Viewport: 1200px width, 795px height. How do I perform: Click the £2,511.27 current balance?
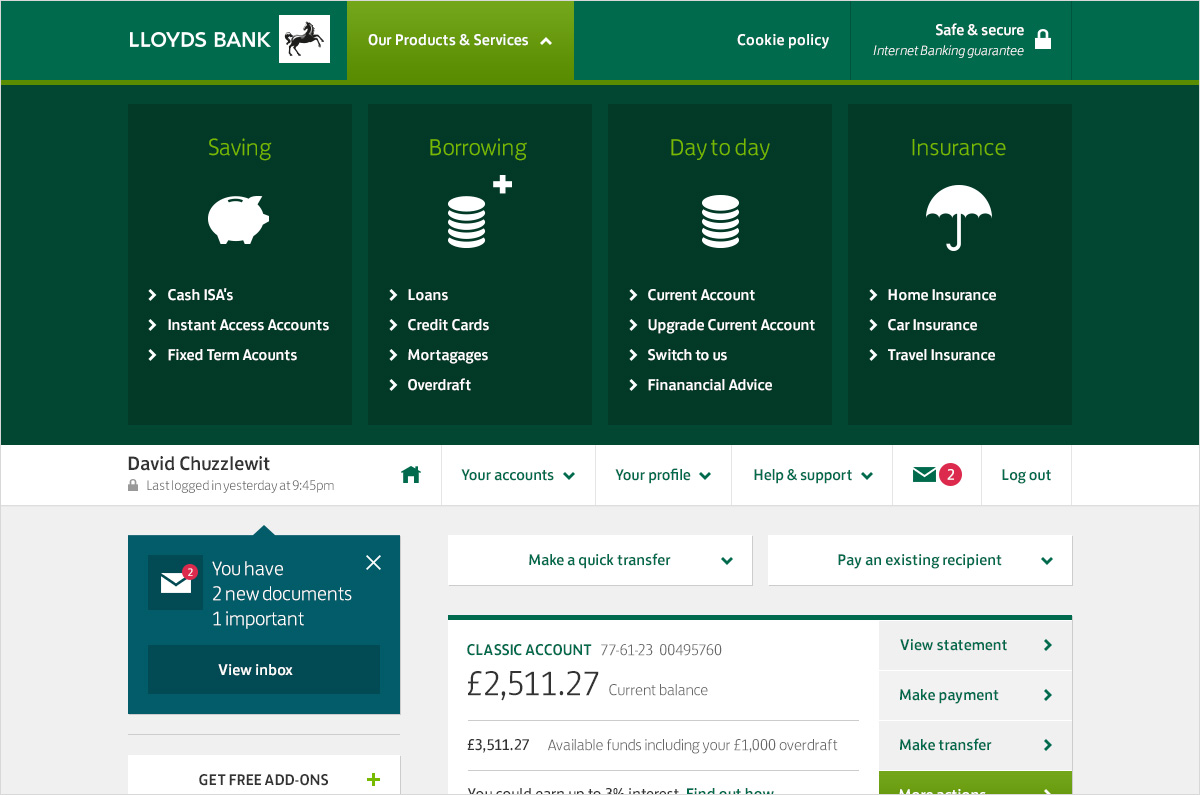coord(533,684)
